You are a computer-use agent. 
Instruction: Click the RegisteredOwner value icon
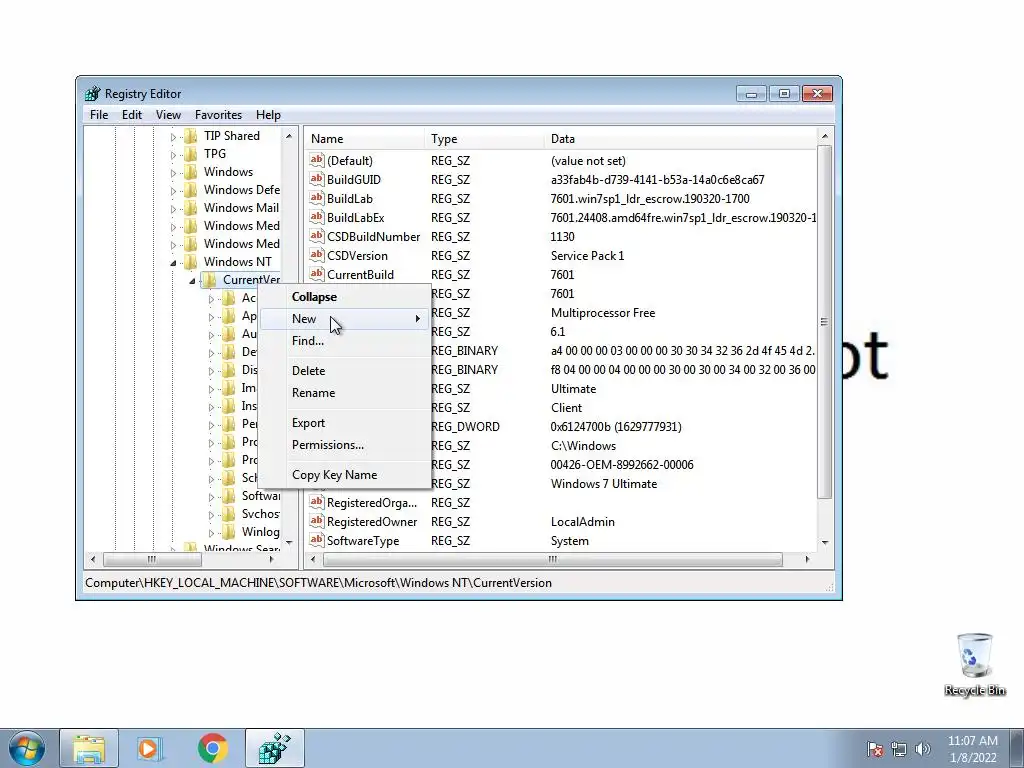317,521
